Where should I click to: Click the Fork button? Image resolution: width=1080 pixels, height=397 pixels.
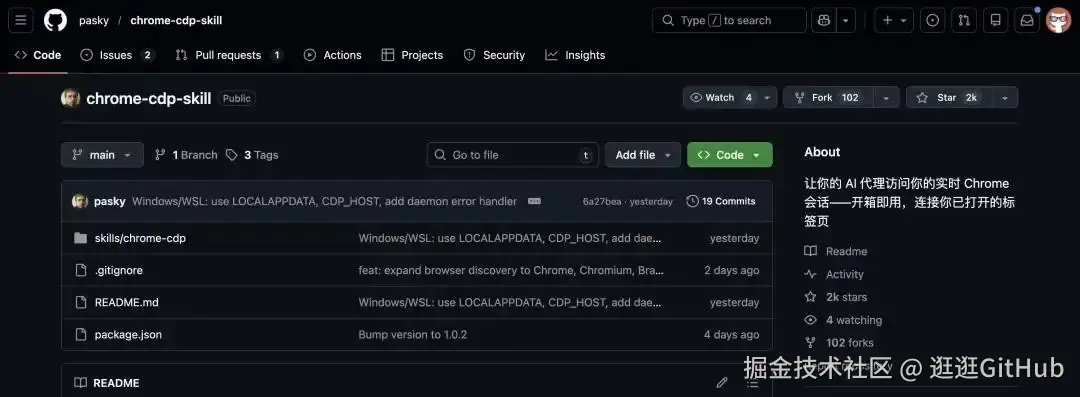point(828,98)
